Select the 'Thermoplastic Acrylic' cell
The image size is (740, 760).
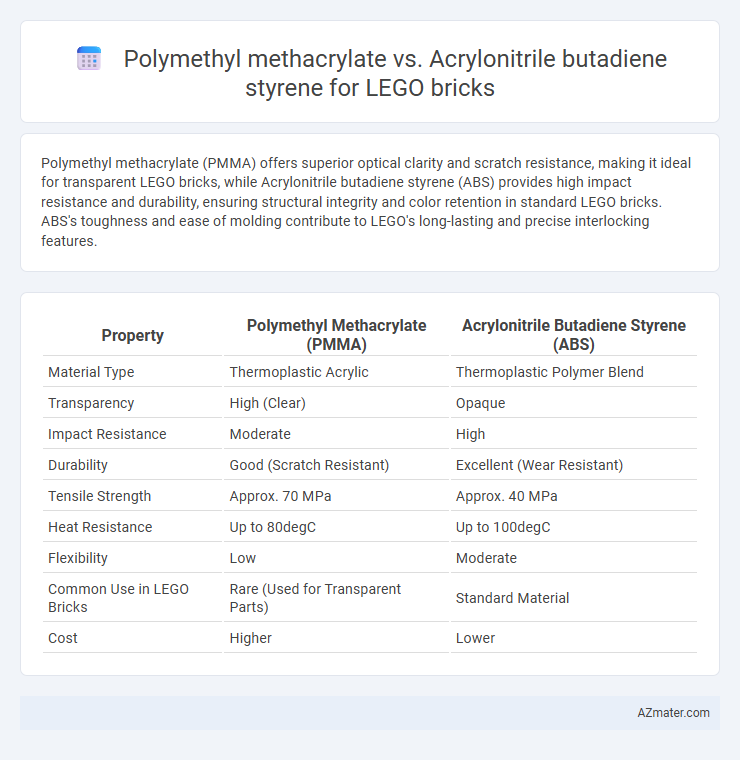[x=299, y=372]
